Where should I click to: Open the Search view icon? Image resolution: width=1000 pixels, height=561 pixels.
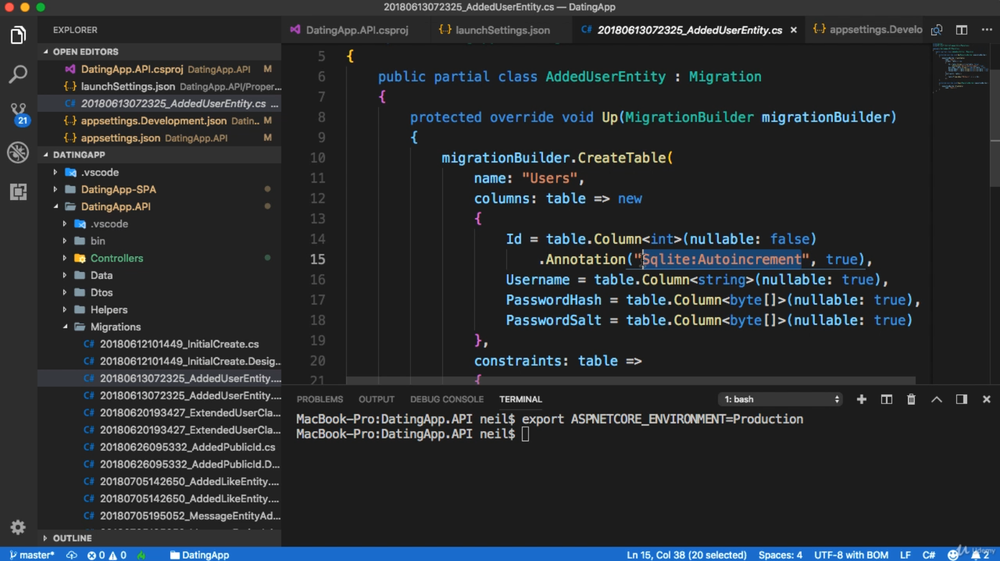tap(18, 75)
